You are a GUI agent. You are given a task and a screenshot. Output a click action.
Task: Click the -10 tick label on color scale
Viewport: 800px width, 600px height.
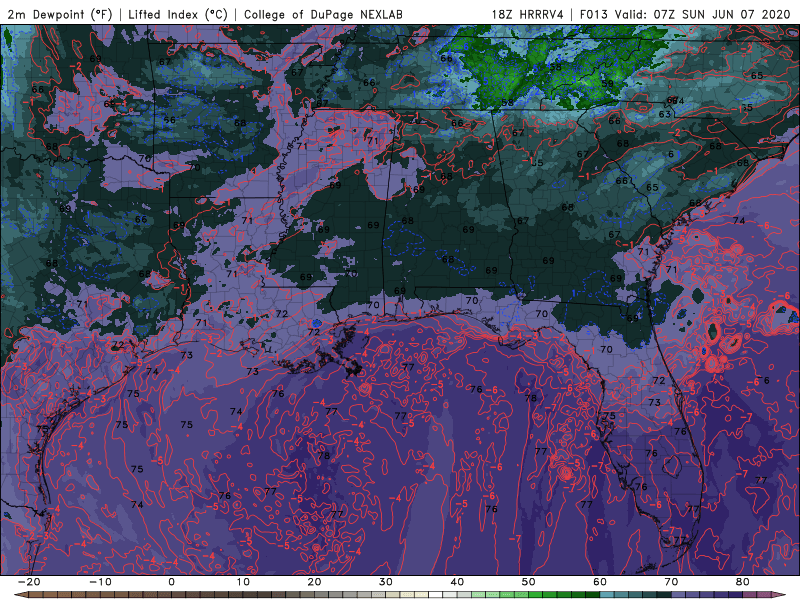click(x=100, y=582)
